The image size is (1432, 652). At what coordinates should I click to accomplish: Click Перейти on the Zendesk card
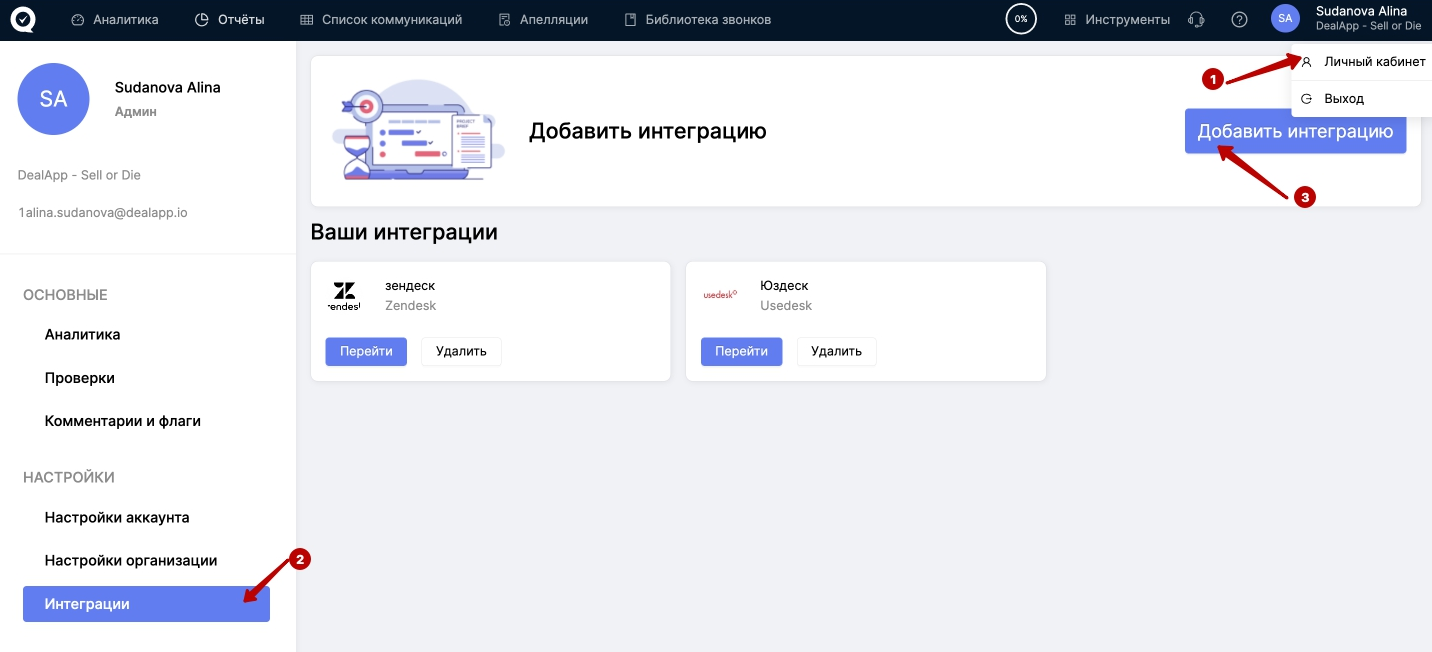[366, 352]
